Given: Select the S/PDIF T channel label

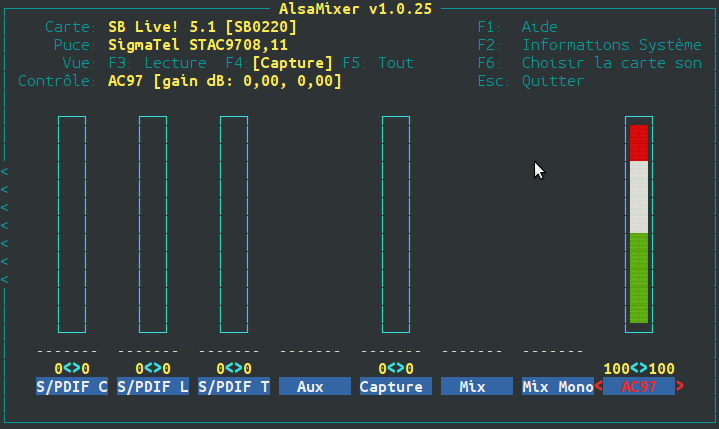Looking at the screenshot, I should (x=234, y=386).
